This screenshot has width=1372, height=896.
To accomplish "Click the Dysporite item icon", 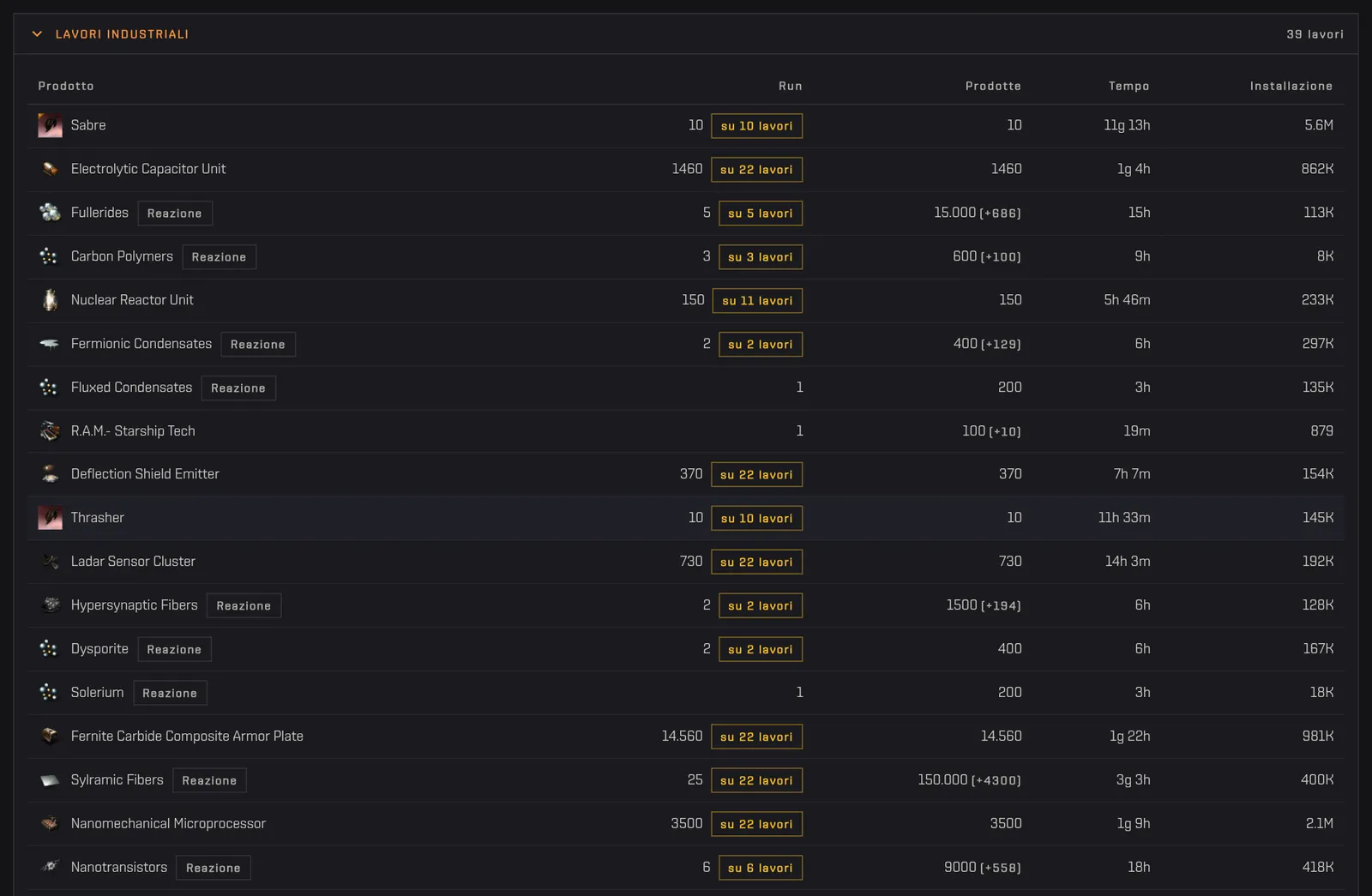I will (x=50, y=649).
